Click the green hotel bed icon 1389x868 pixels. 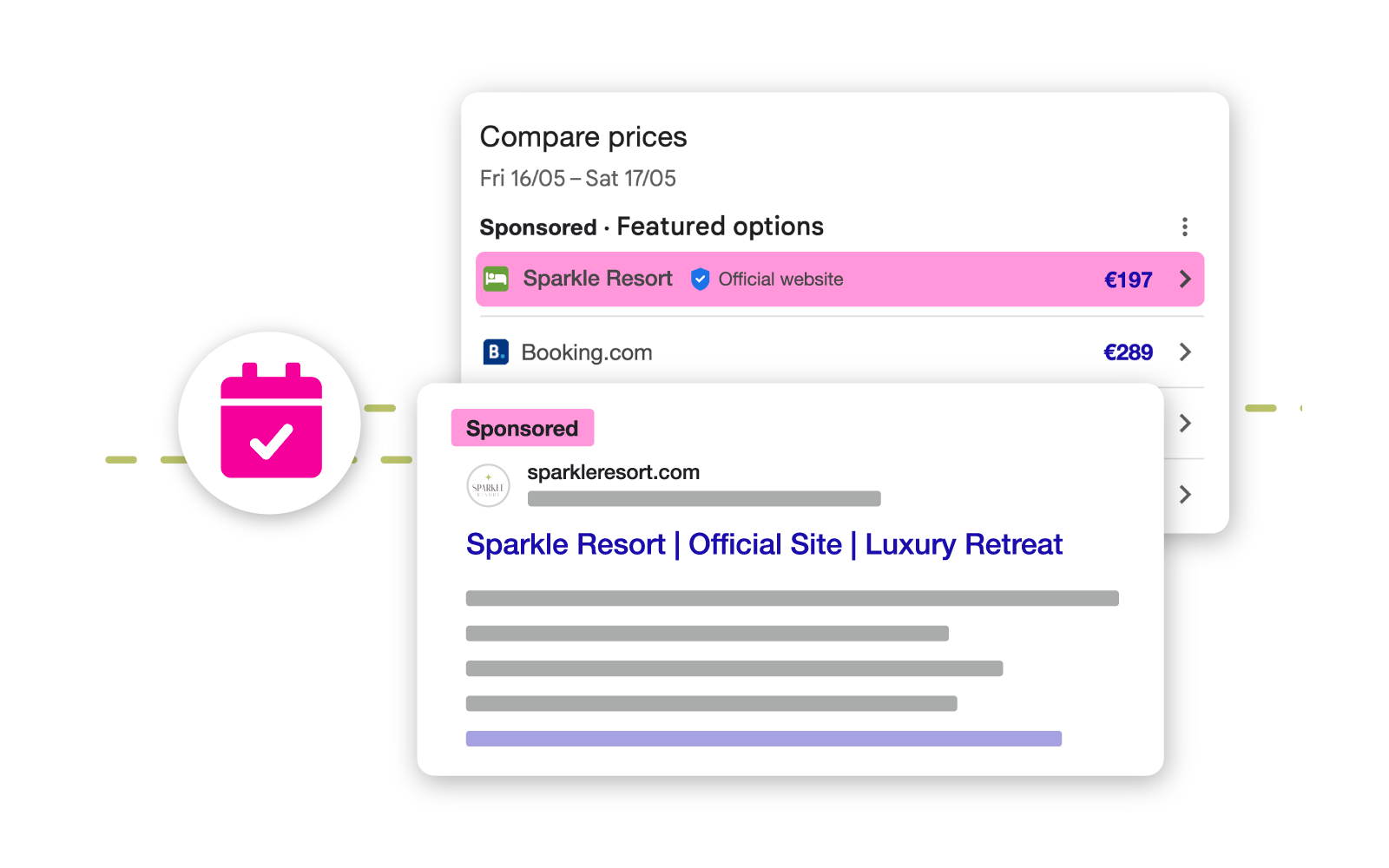[x=496, y=279]
